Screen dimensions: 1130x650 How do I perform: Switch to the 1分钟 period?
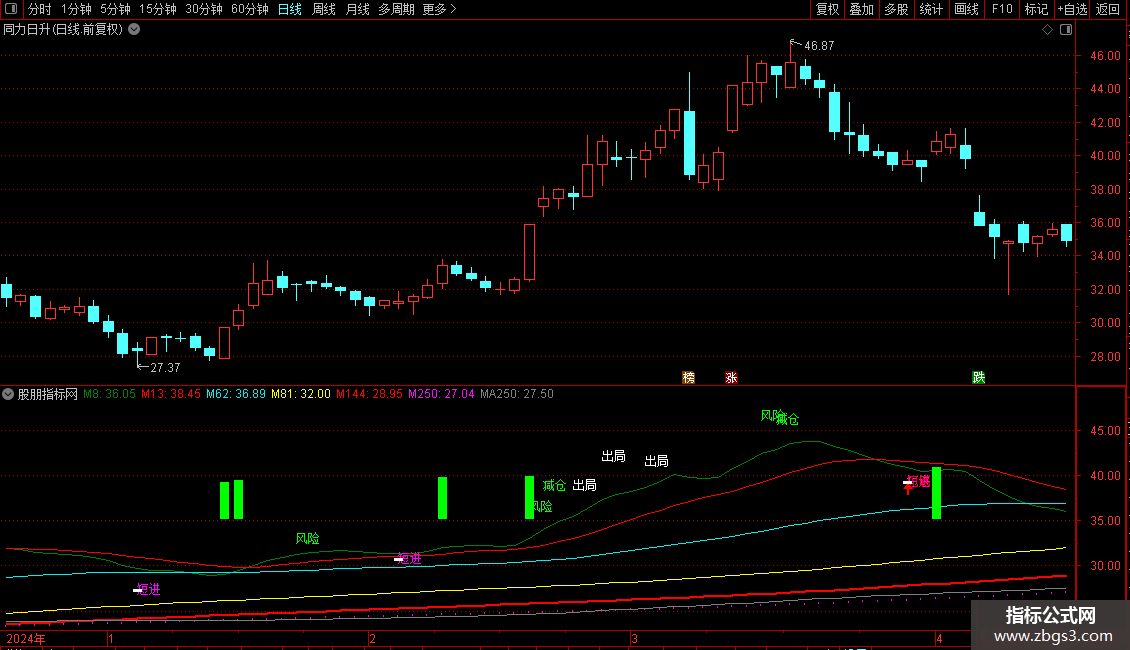coord(76,9)
